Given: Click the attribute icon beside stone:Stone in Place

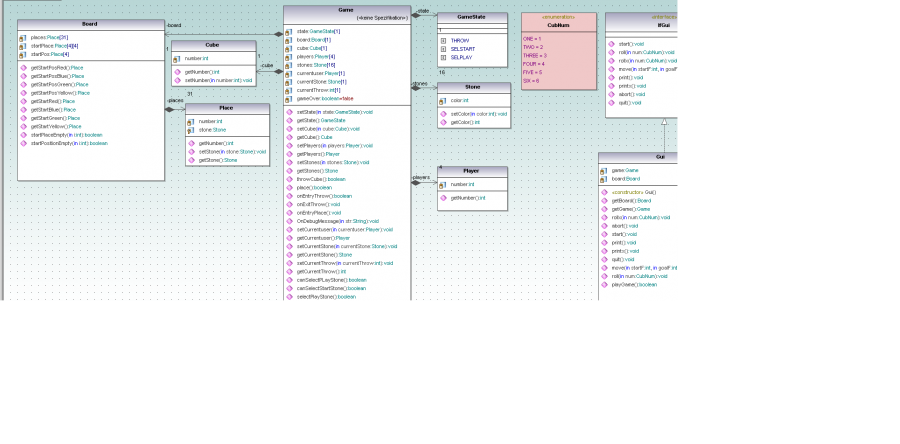Looking at the screenshot, I should [191, 130].
